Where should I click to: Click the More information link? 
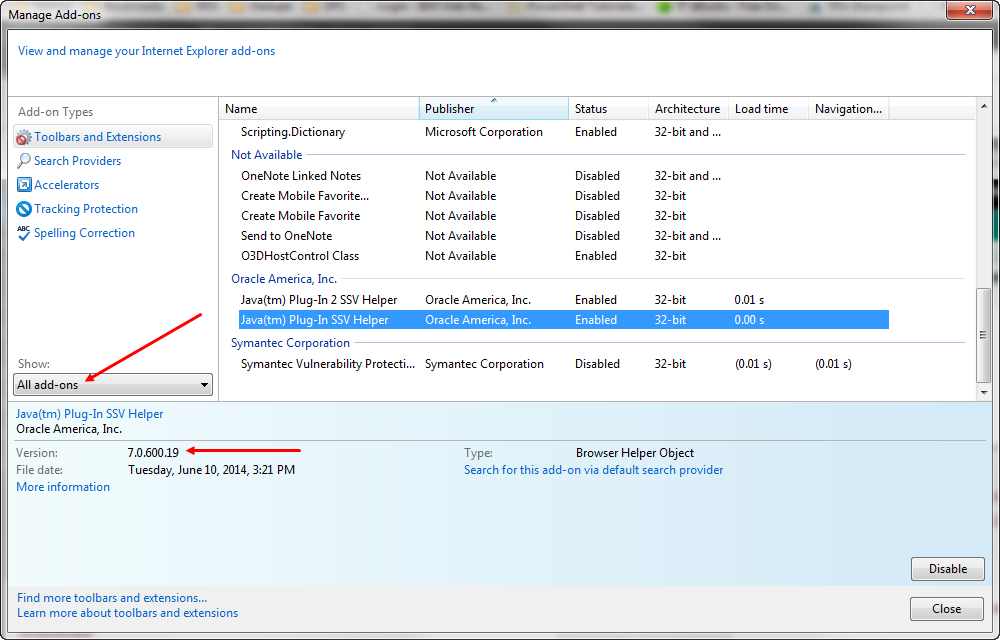[x=63, y=487]
